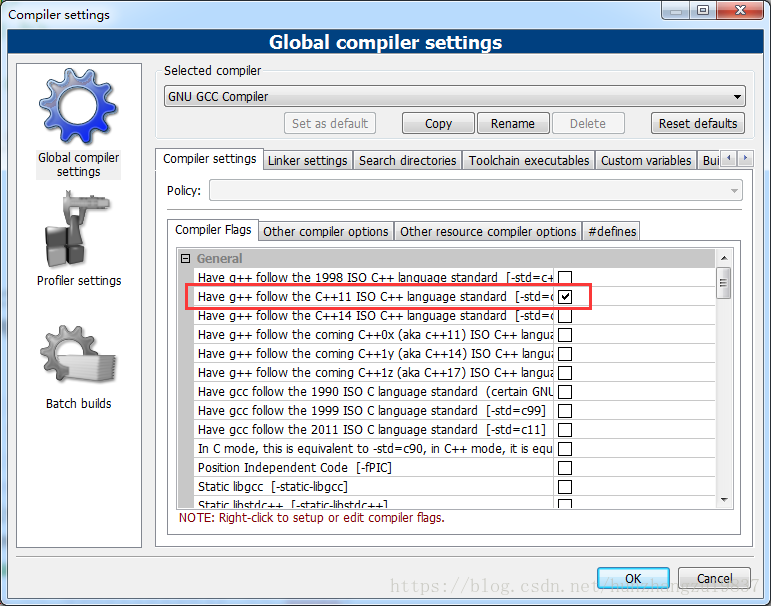Image resolution: width=771 pixels, height=606 pixels.
Task: Uncheck the C++11 ISO standard checkbox
Action: pos(565,297)
